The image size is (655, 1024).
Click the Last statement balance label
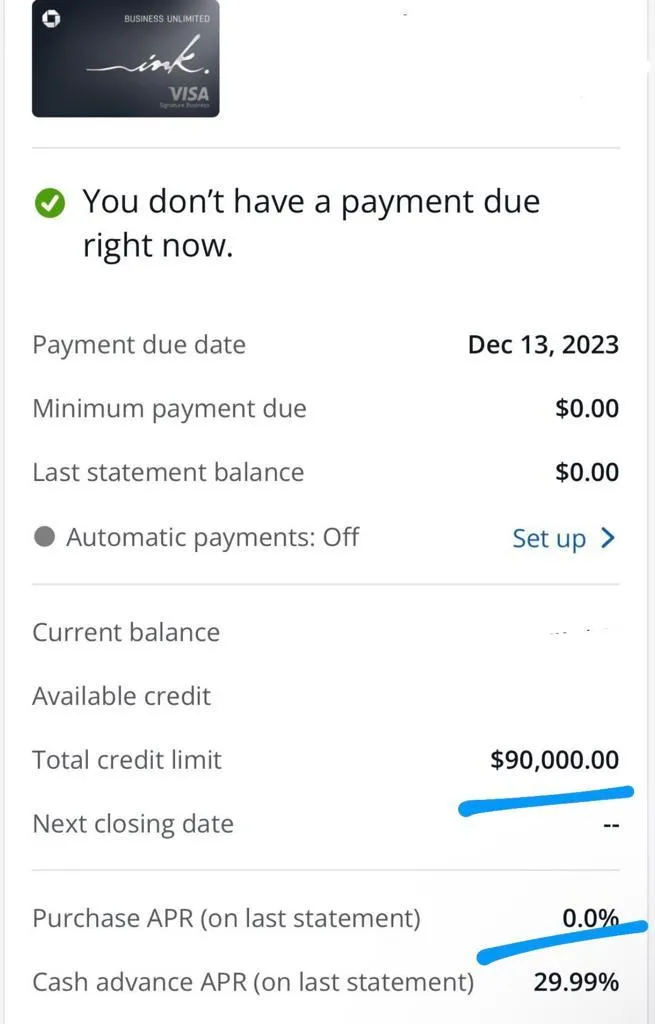click(x=168, y=472)
